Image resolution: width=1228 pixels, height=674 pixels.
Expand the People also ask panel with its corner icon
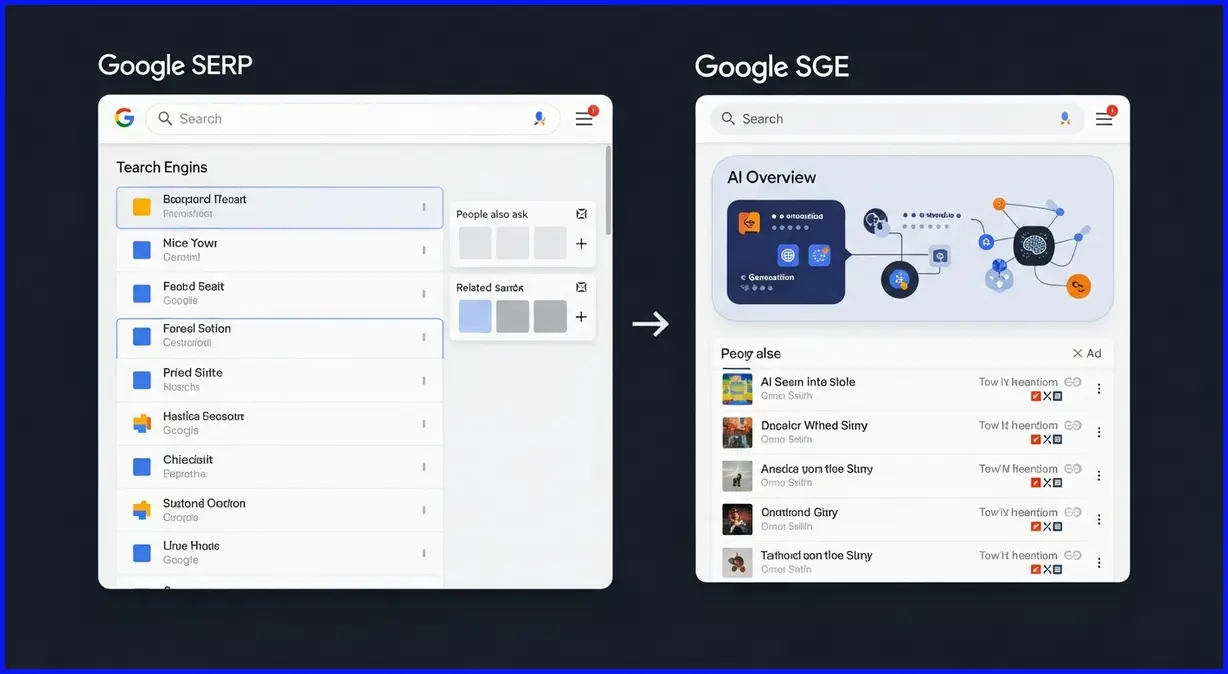pyautogui.click(x=582, y=214)
